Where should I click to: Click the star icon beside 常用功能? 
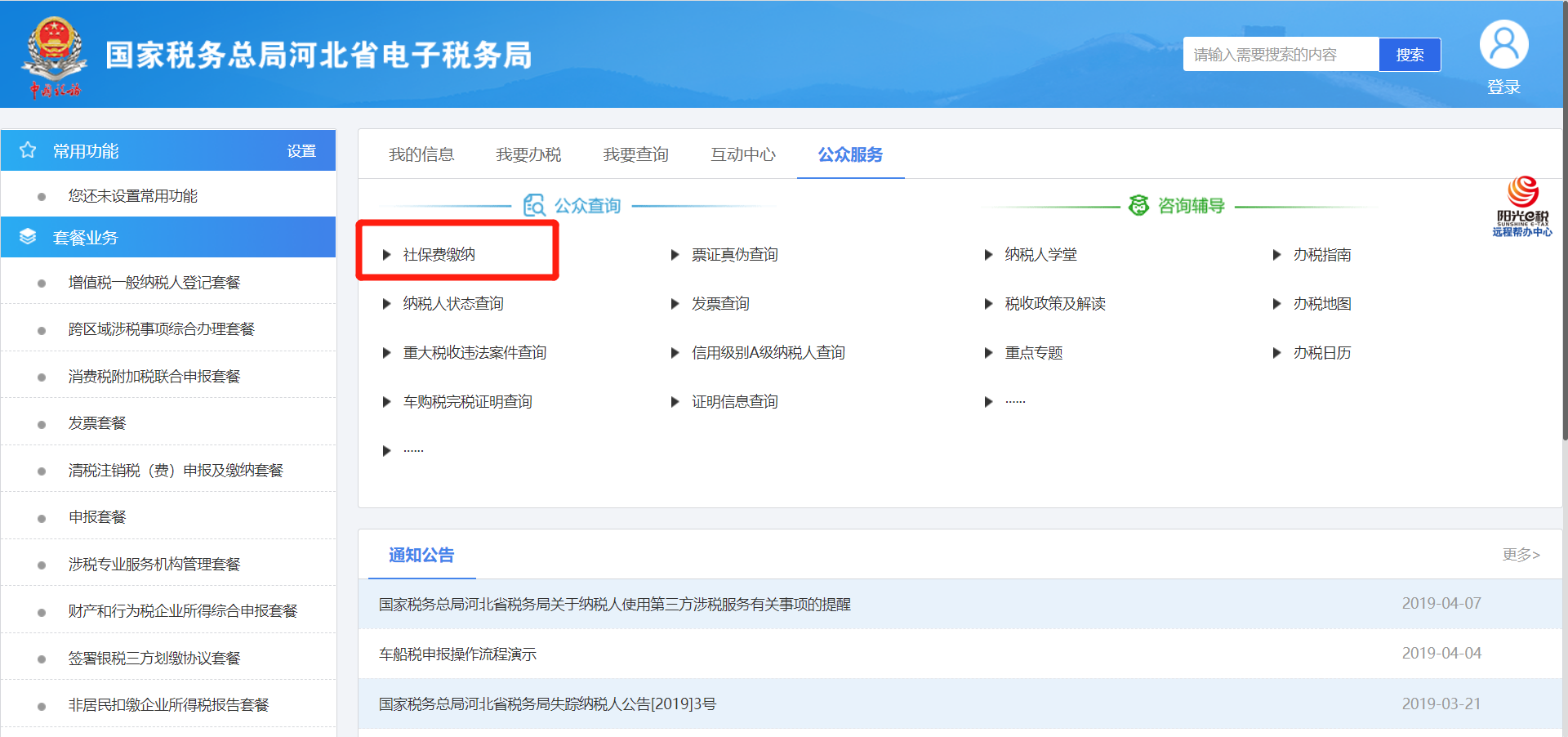click(28, 150)
